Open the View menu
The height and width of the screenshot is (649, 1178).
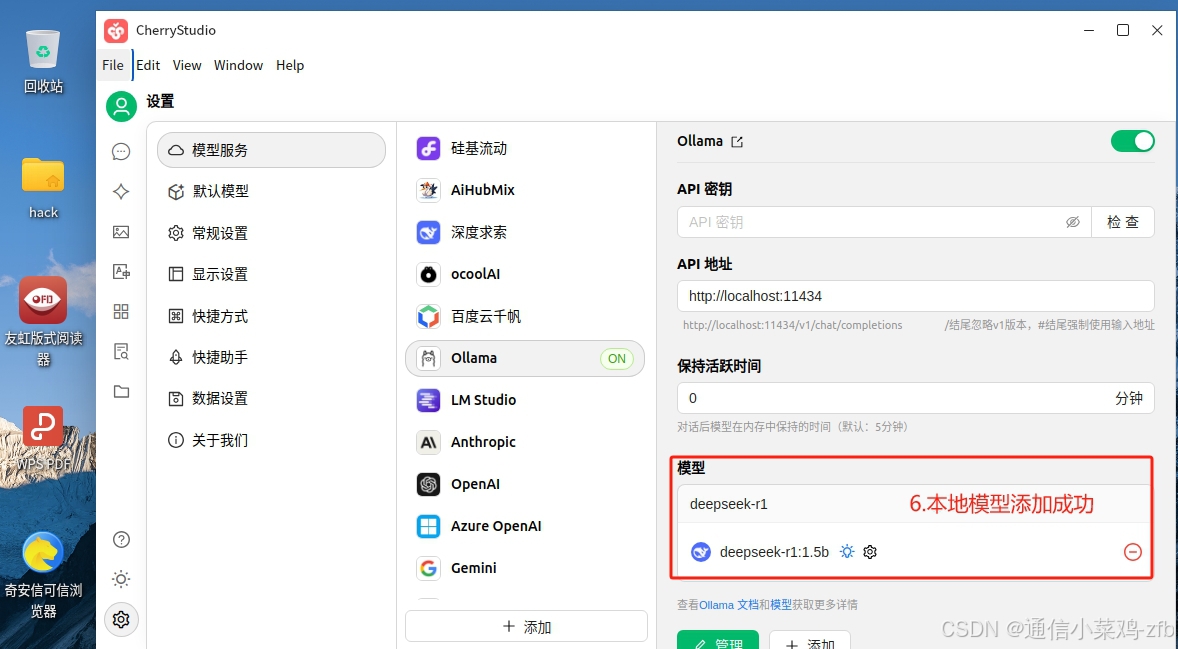pos(187,65)
